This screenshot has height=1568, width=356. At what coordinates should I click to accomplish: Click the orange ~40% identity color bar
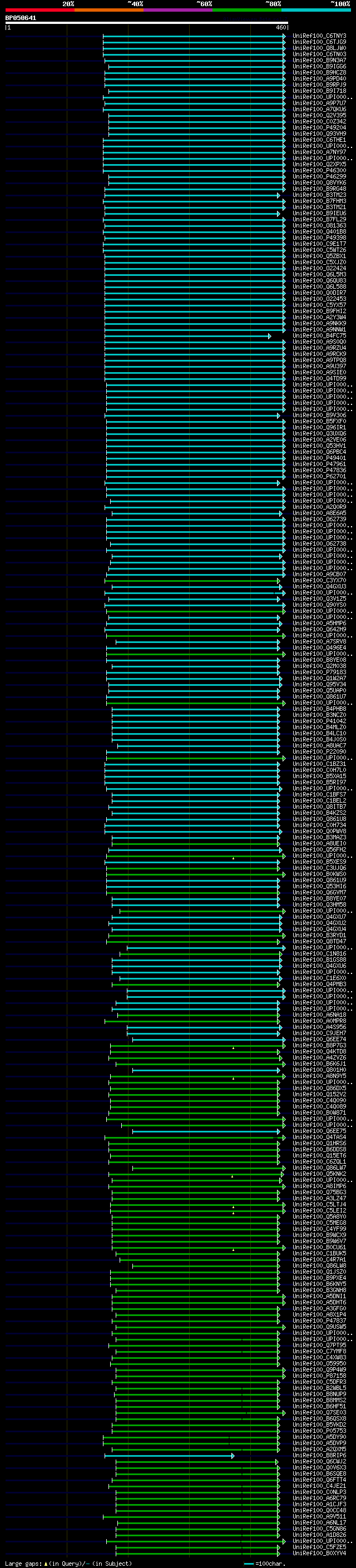[x=109, y=10]
